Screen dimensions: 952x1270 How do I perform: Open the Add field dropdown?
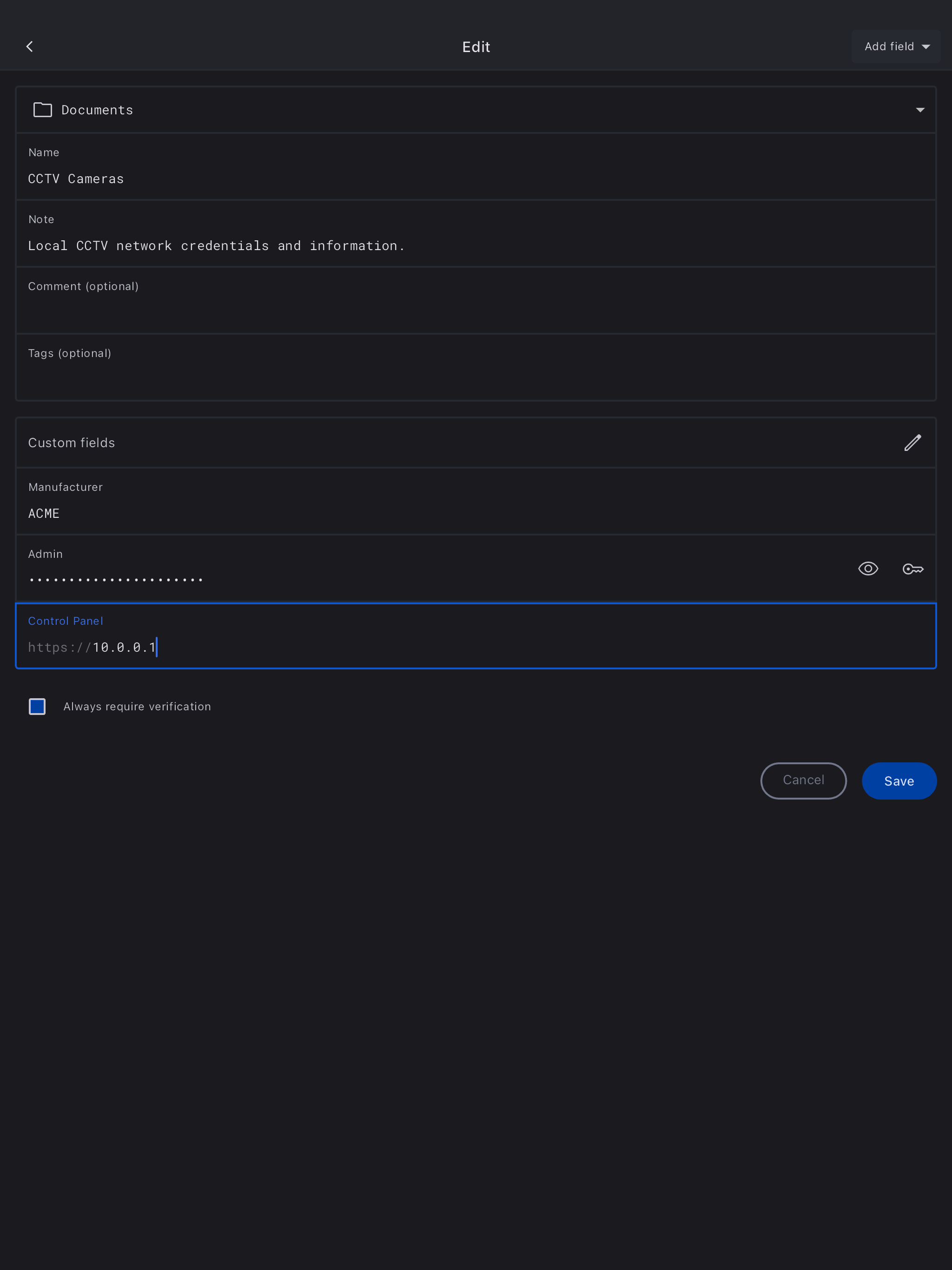pyautogui.click(x=896, y=46)
